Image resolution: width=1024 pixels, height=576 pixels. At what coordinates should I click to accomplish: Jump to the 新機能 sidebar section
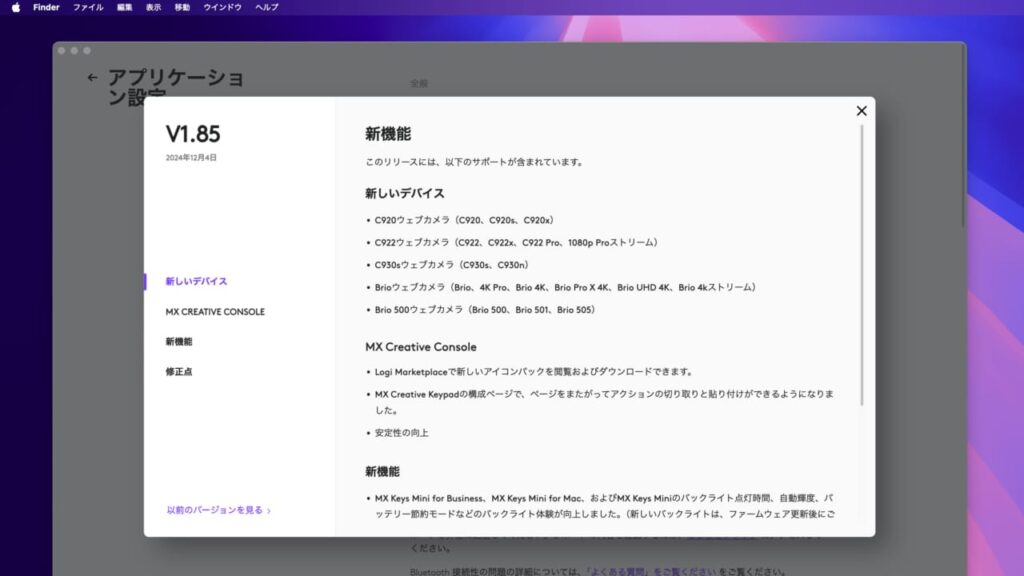pos(178,340)
